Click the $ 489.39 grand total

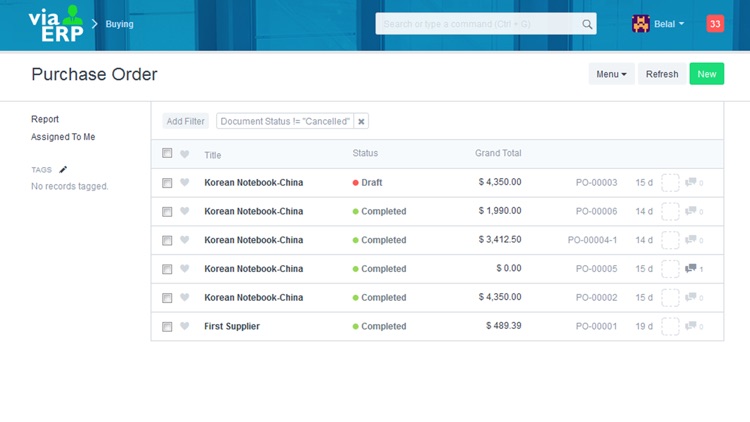point(504,325)
